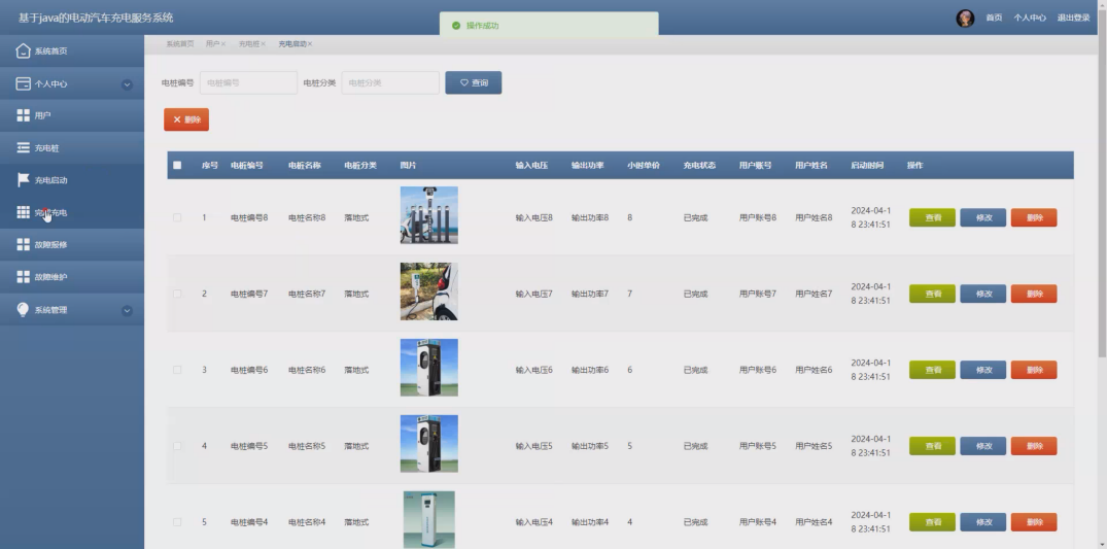The image size is (1108, 549).
Task: Click cell 电桩名称7 in row 2
Action: (x=307, y=294)
